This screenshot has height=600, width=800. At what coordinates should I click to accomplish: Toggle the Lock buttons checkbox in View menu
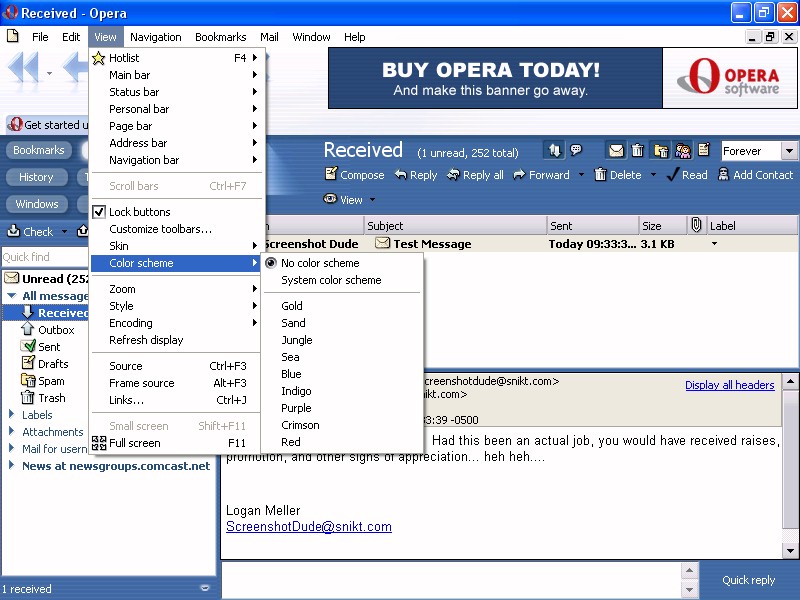coord(99,212)
